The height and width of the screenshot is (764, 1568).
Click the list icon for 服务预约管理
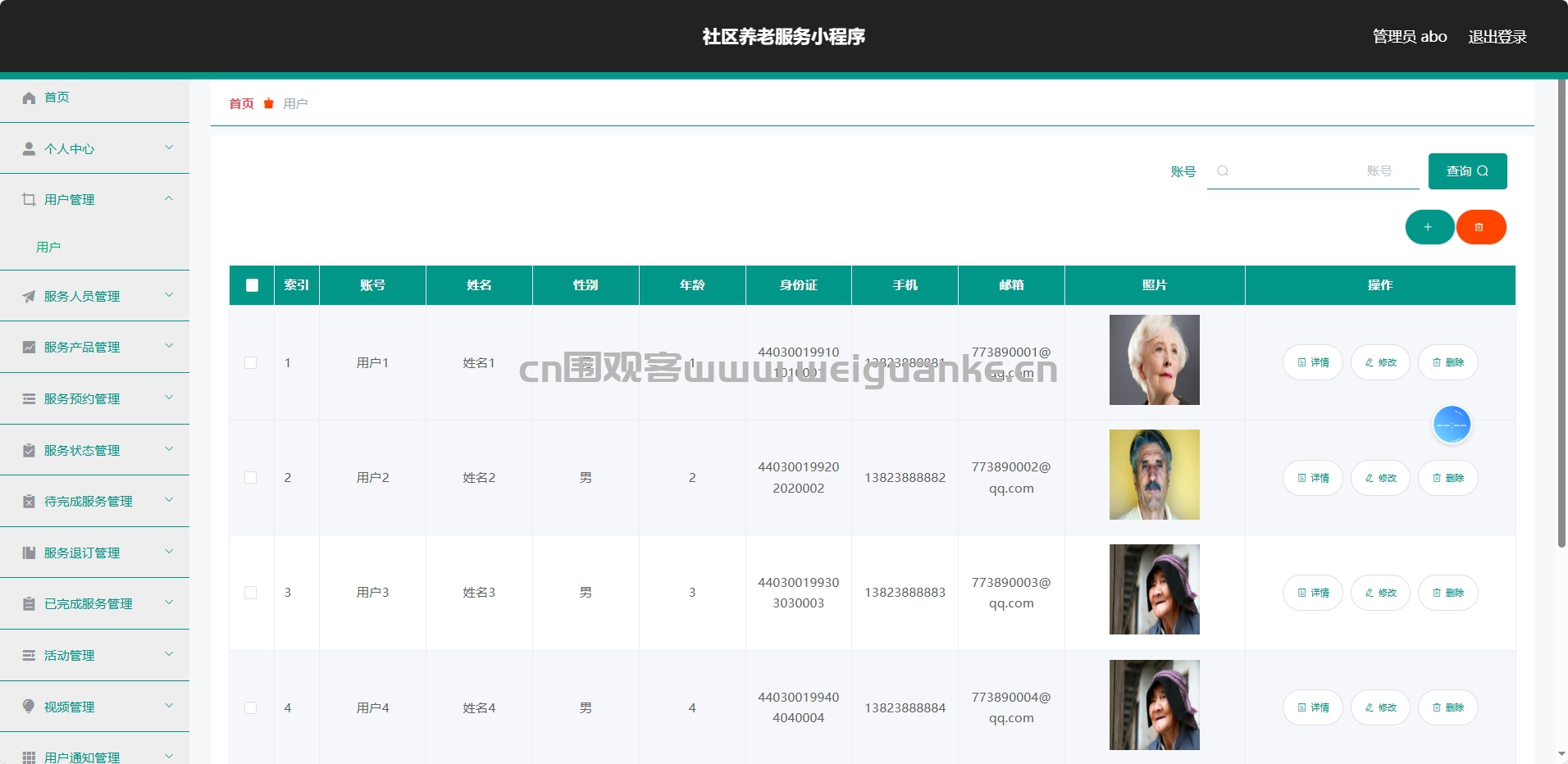click(x=29, y=398)
